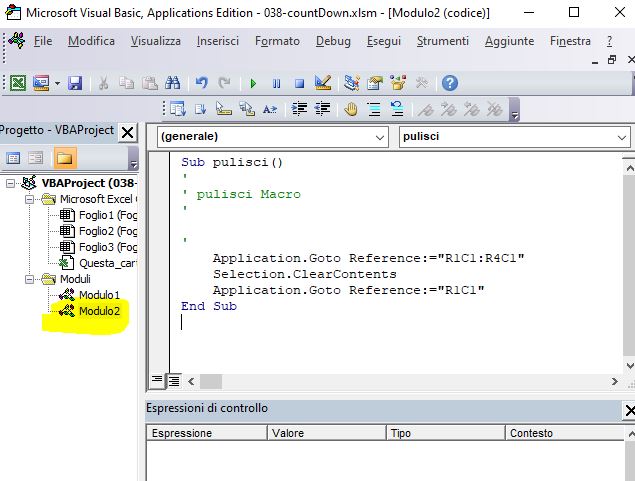
Task: Click the Toolbox wrench icon
Action: click(x=421, y=83)
